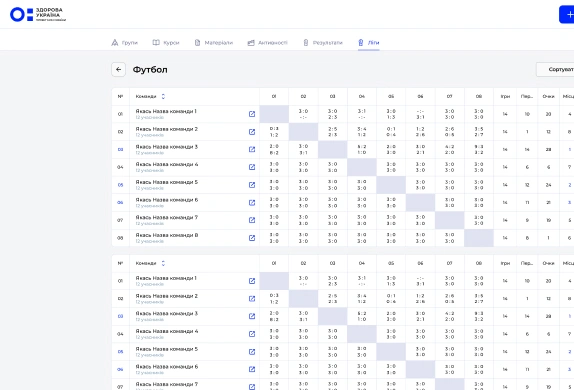
Task: Select the Ліги tab
Action: [369, 42]
